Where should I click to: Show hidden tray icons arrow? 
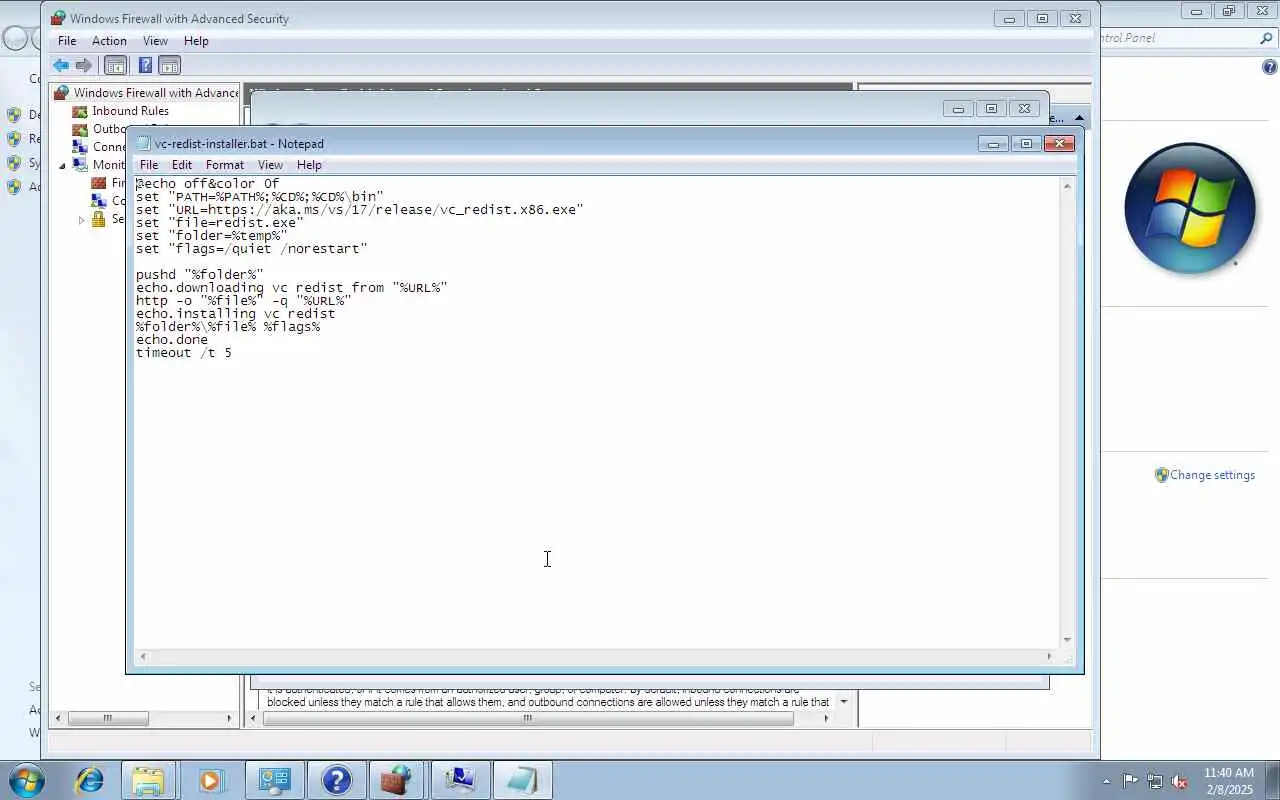point(1106,781)
